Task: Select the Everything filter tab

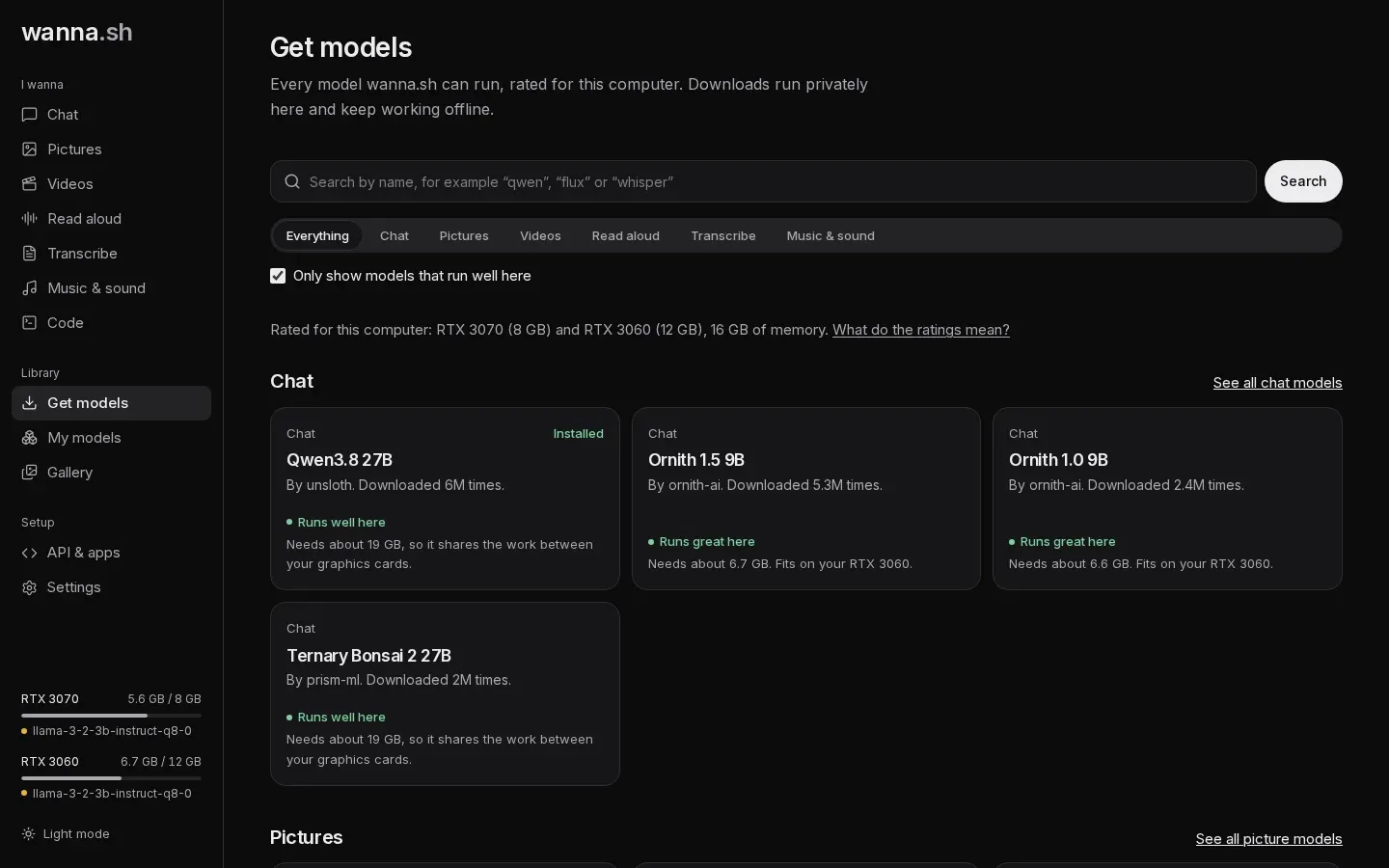Action: tap(317, 235)
